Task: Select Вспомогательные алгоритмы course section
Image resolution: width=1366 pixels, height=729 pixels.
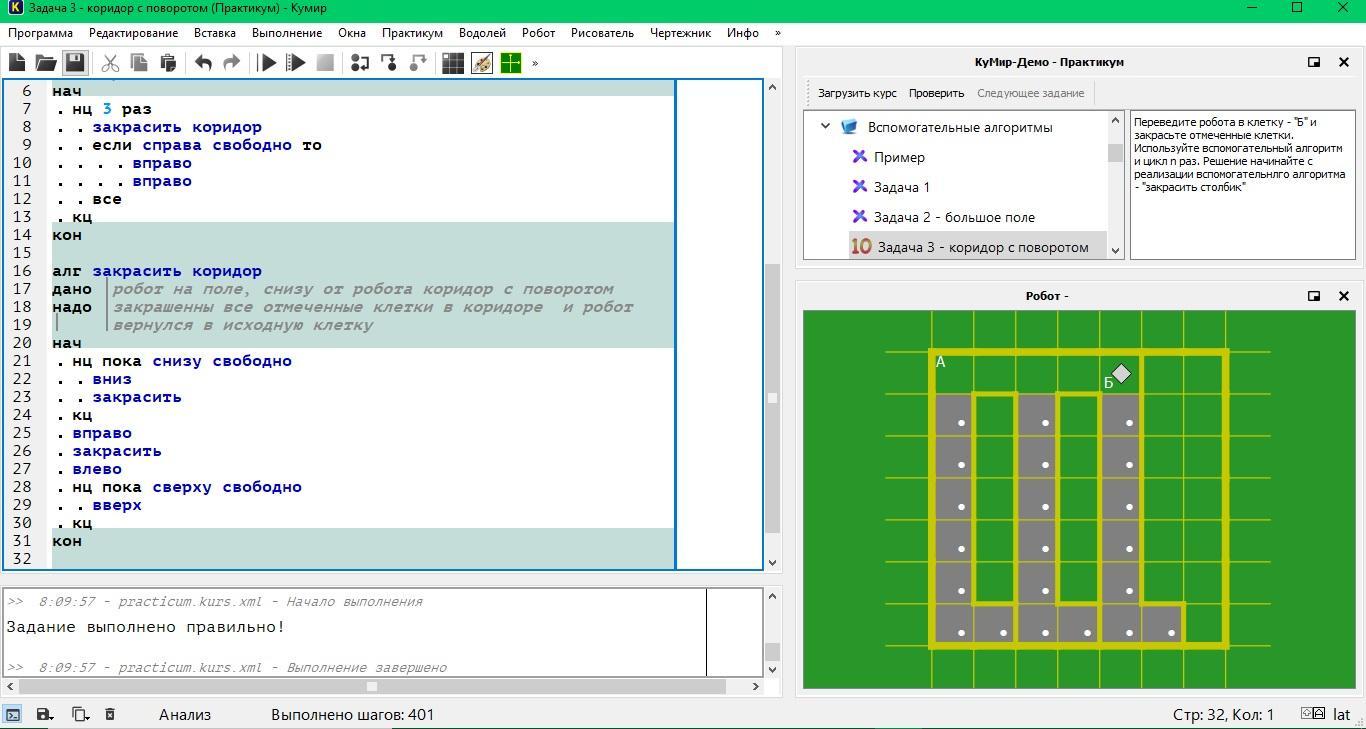Action: click(960, 127)
